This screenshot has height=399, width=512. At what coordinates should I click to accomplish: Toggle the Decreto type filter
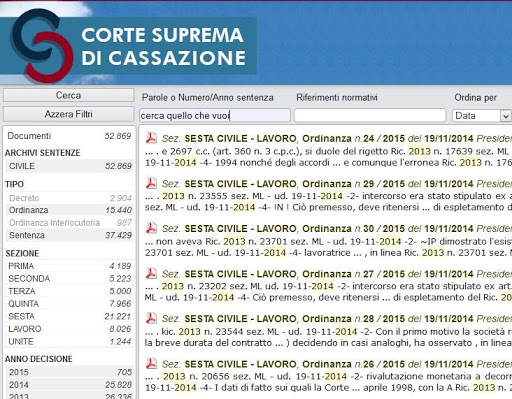(x=70, y=198)
